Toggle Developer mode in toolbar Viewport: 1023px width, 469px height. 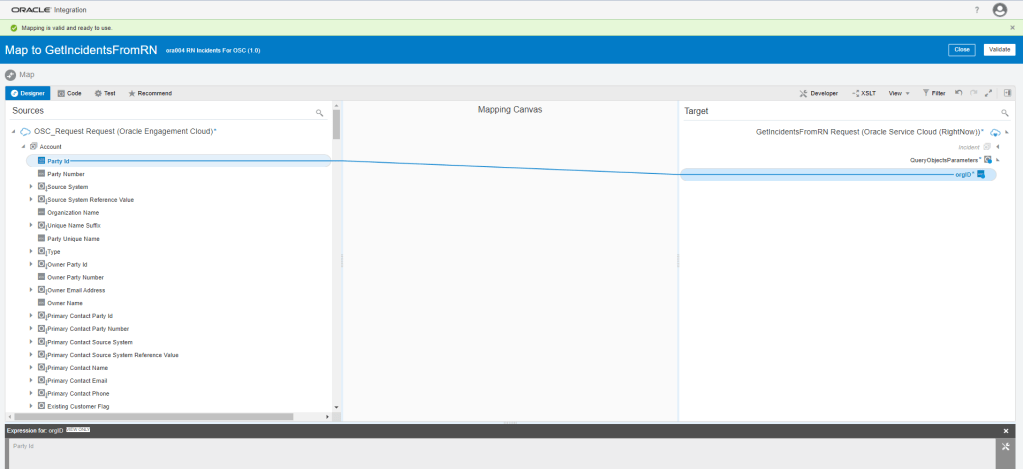point(819,93)
